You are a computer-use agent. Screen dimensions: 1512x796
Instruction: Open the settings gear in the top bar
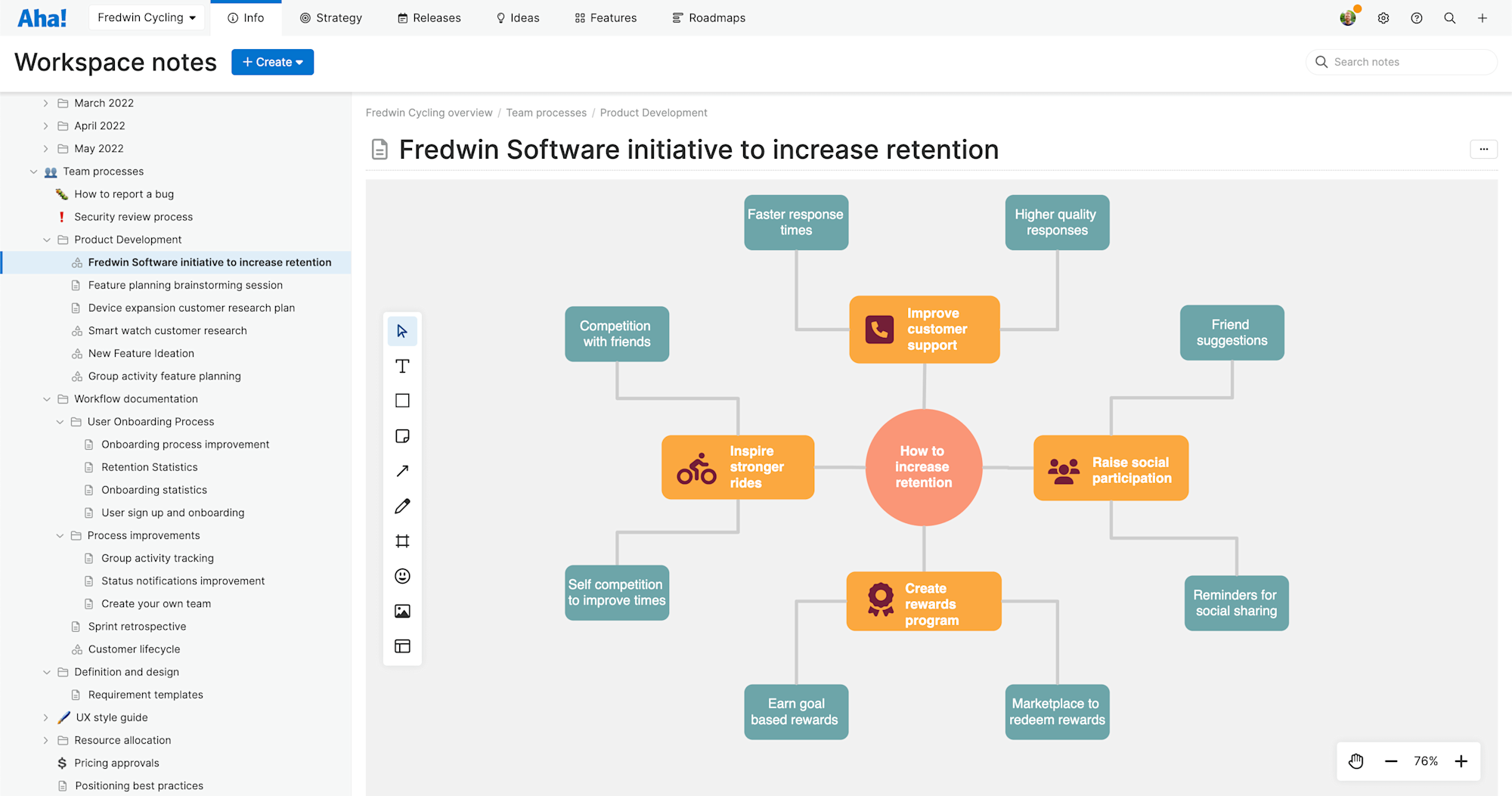click(x=1383, y=17)
